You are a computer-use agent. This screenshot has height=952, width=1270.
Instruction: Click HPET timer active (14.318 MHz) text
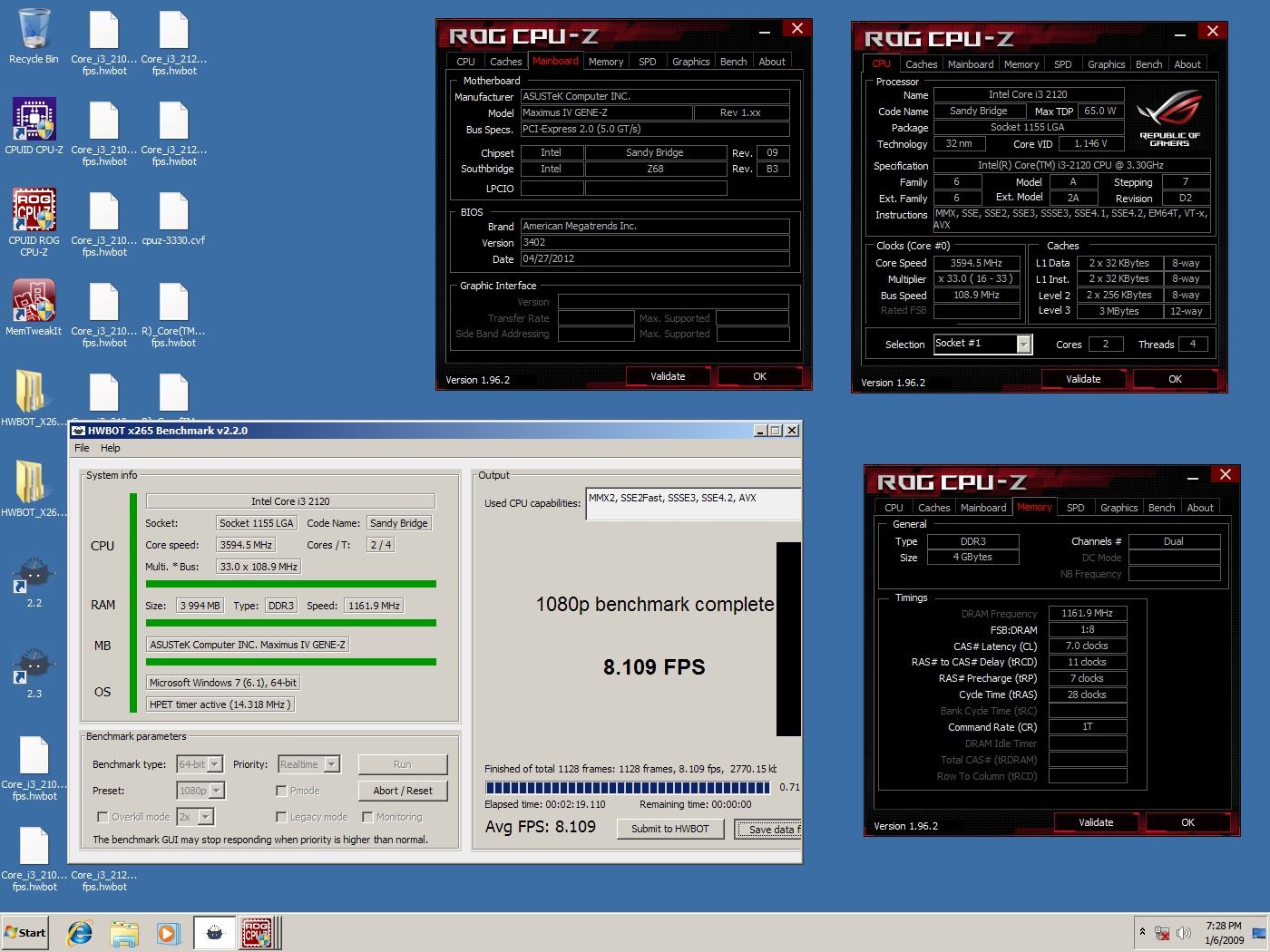click(220, 704)
